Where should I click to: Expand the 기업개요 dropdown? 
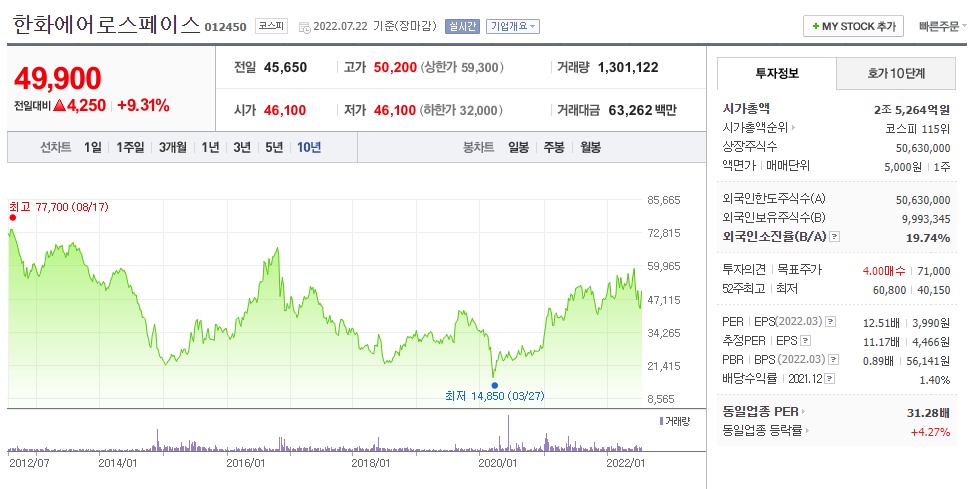513,27
